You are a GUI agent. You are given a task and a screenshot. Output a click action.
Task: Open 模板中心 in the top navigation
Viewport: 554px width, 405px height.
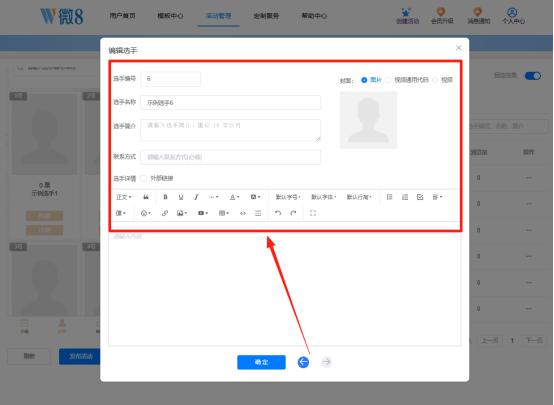pyautogui.click(x=170, y=16)
